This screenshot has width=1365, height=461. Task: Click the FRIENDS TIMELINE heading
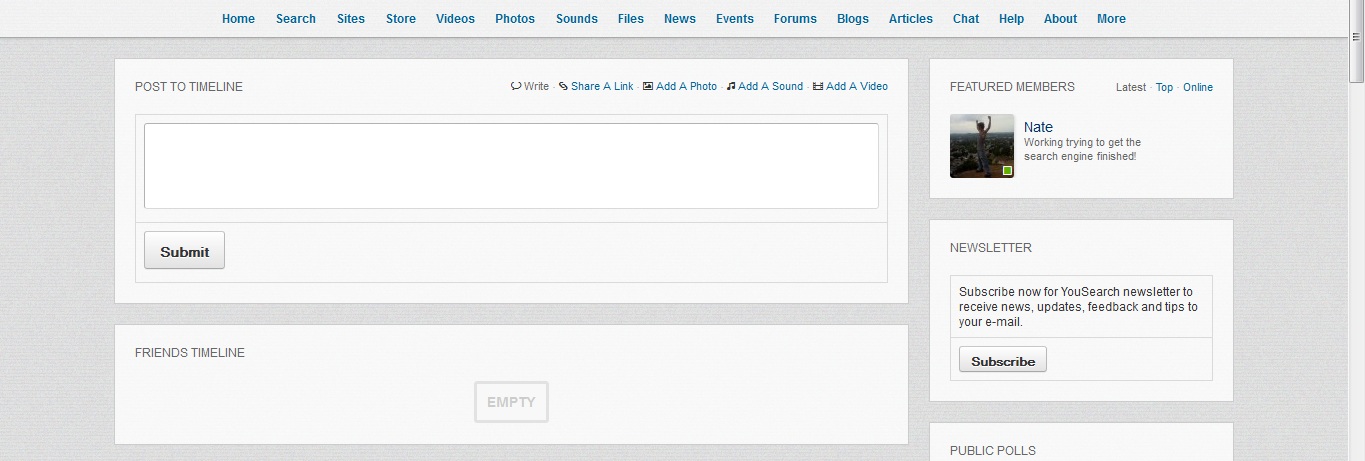coord(190,353)
